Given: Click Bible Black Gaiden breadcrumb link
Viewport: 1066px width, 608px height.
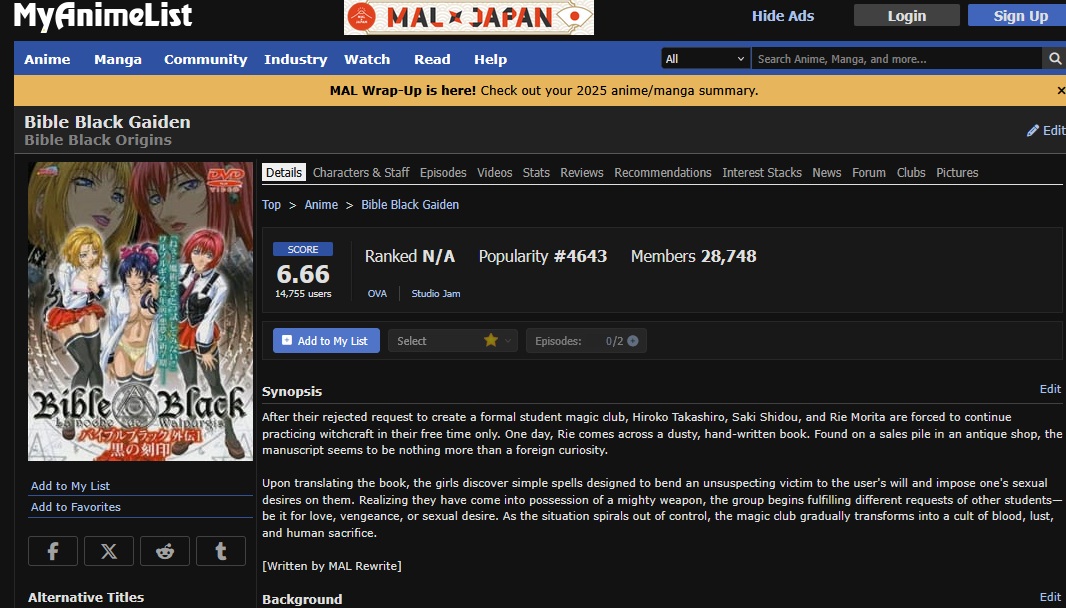Looking at the screenshot, I should (410, 205).
